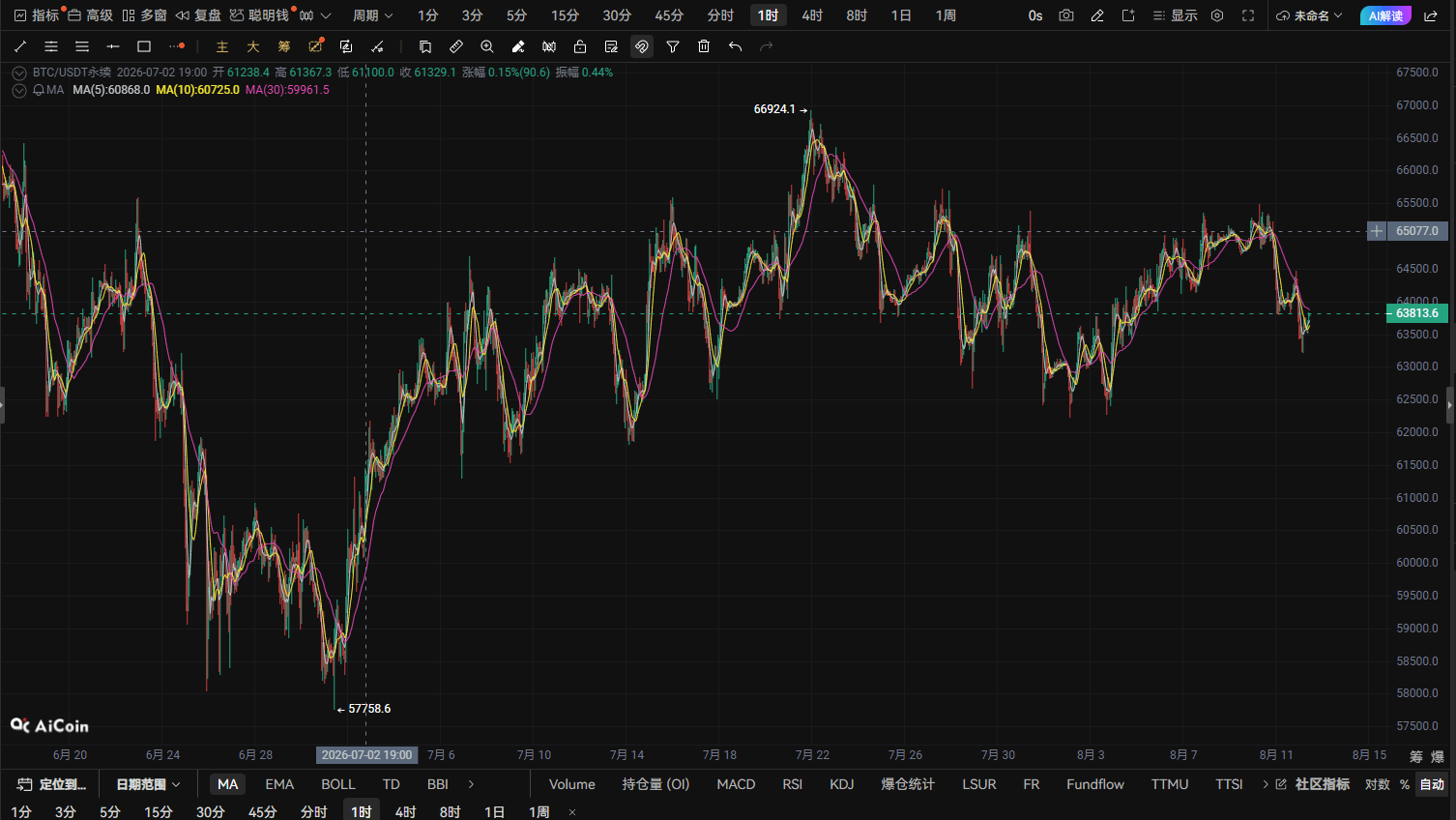This screenshot has height=820, width=1456.
Task: Activate the zoom-in magnifier tool
Action: 487,46
